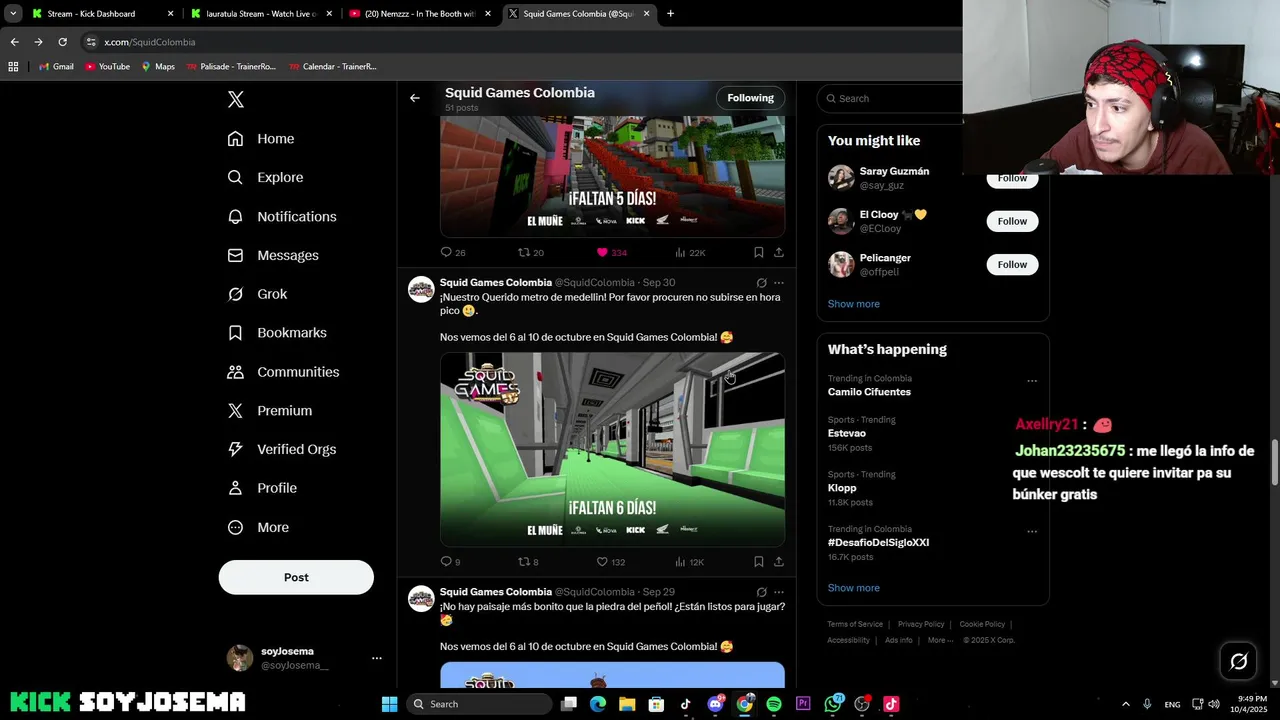The height and width of the screenshot is (720, 1280).
Task: Open Grok icon on Sep 29 post
Action: pos(761,592)
